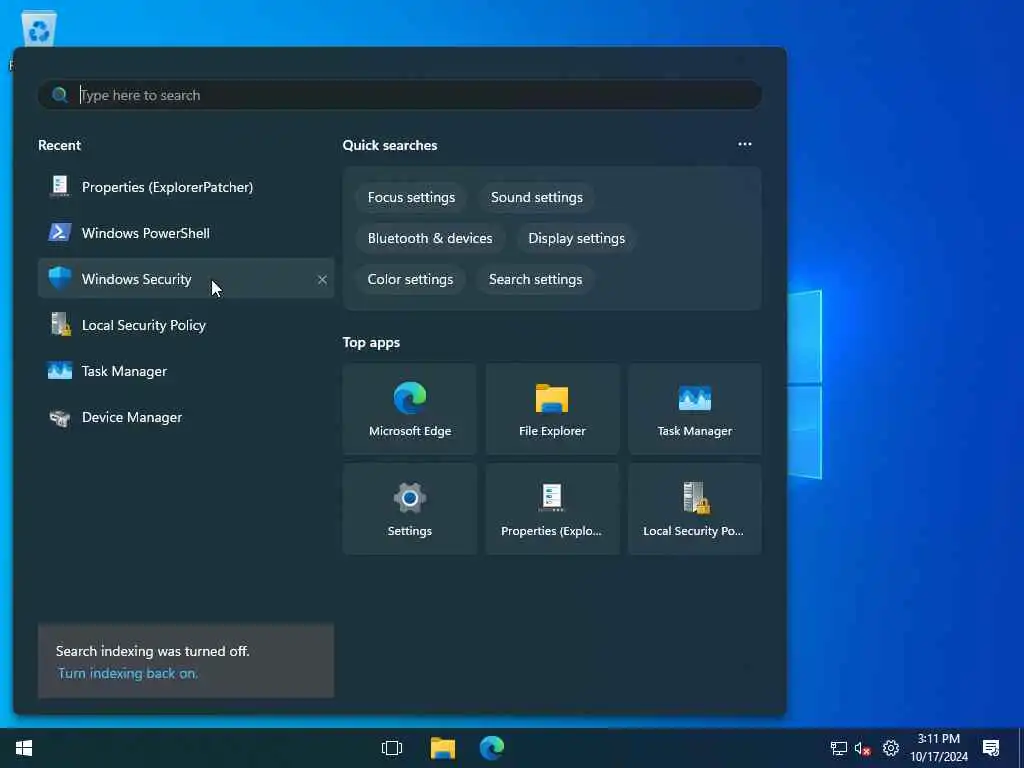This screenshot has height=768, width=1024.
Task: Click the muted volume tray icon
Action: (863, 748)
